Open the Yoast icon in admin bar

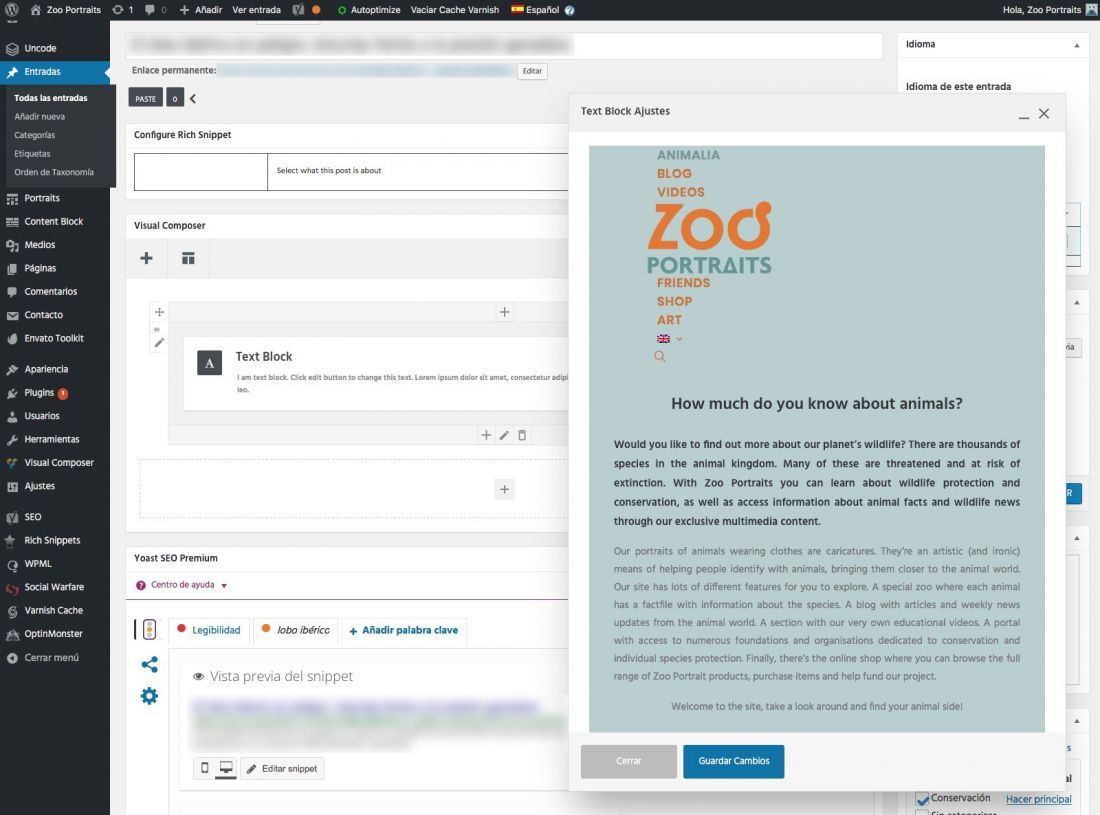click(298, 10)
